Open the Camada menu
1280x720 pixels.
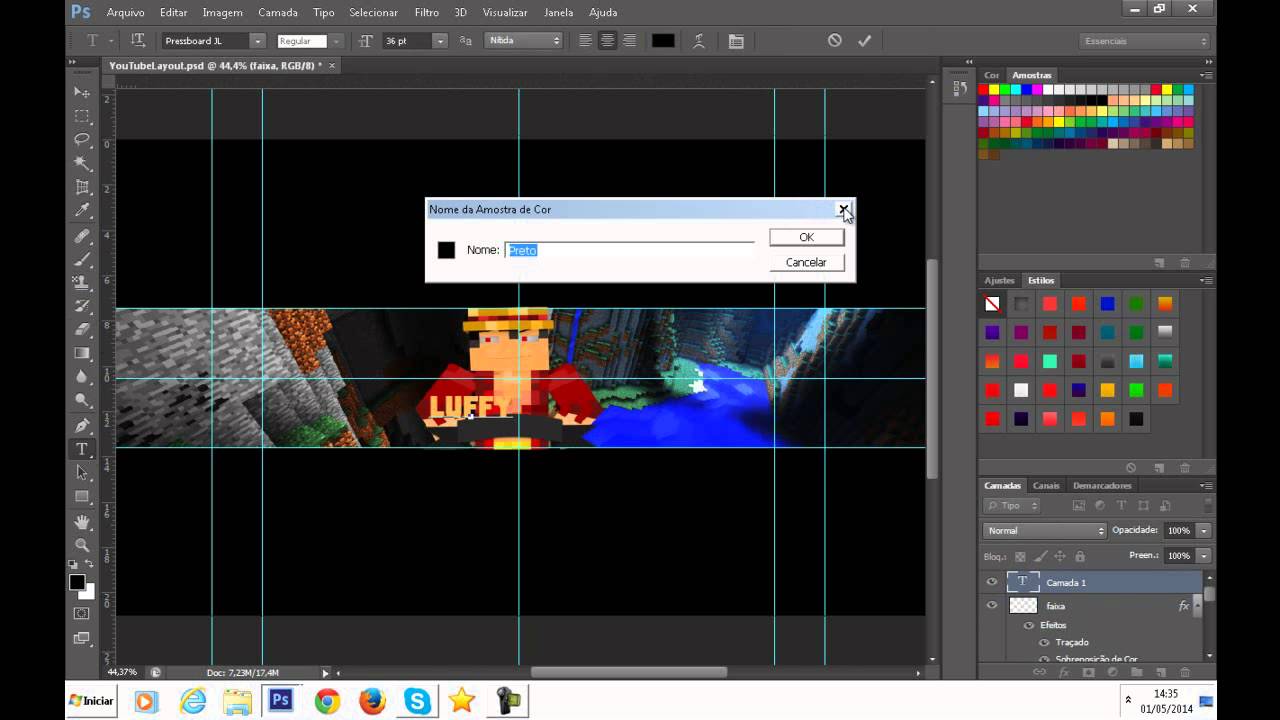[278, 12]
